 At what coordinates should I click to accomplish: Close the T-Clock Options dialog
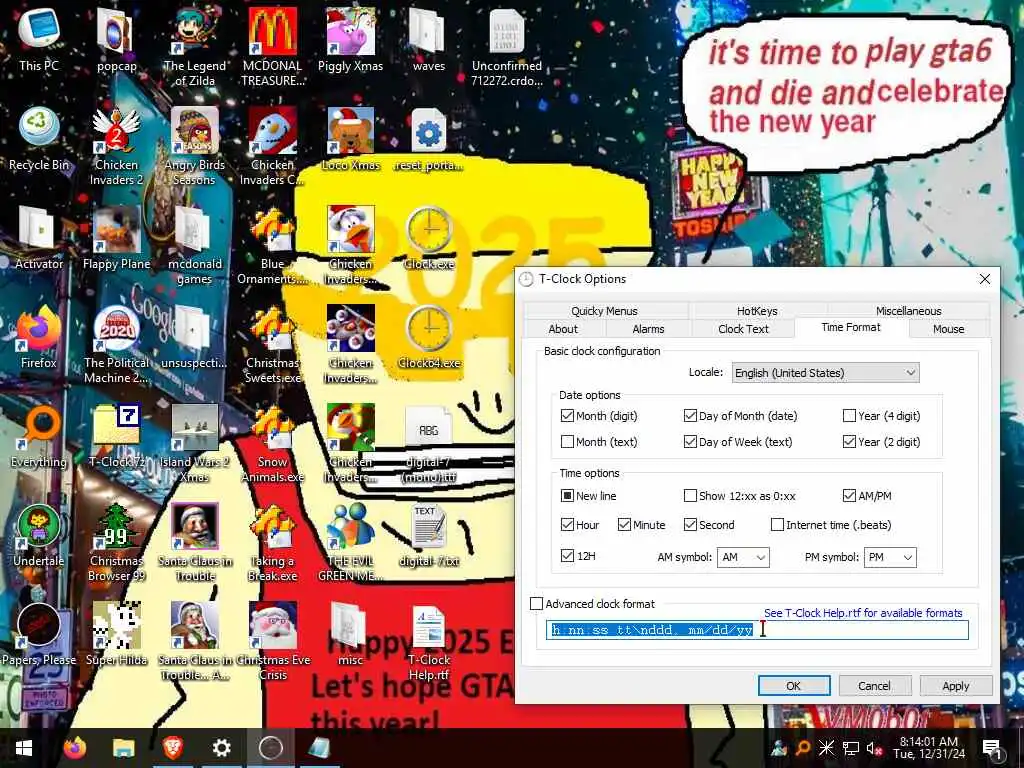984,279
